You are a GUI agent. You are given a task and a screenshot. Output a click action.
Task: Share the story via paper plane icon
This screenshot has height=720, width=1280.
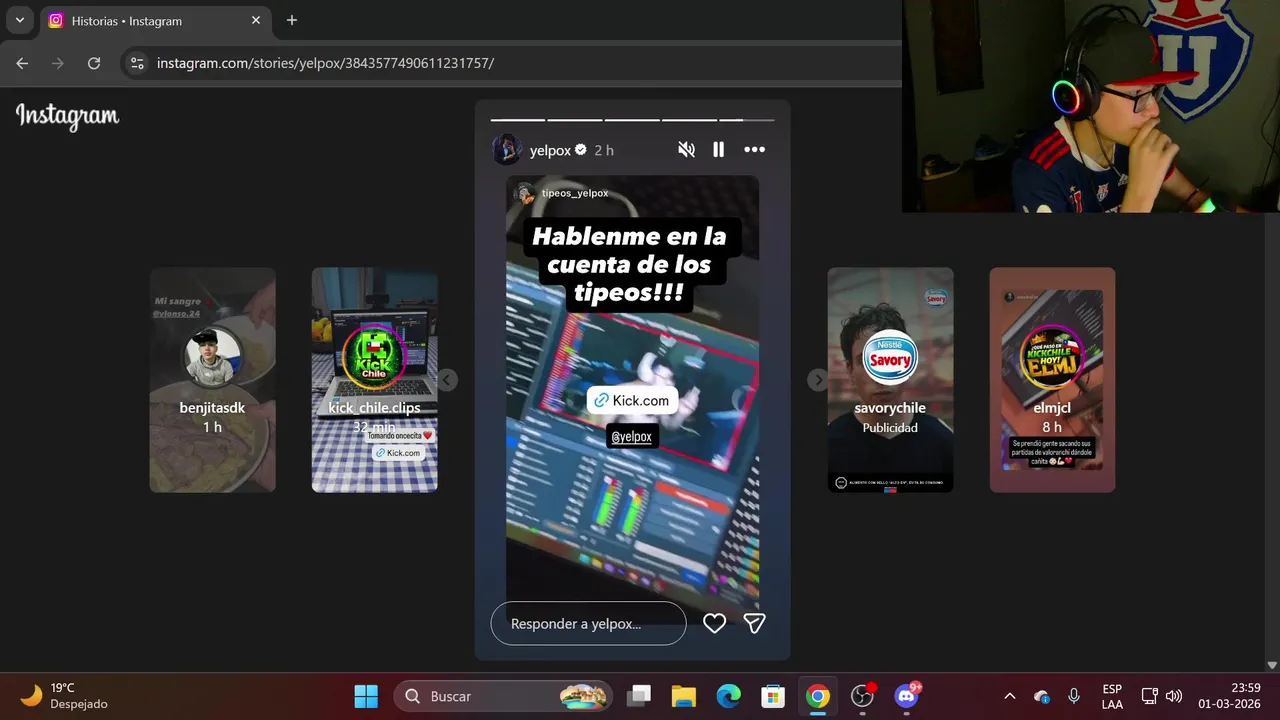pyautogui.click(x=755, y=624)
